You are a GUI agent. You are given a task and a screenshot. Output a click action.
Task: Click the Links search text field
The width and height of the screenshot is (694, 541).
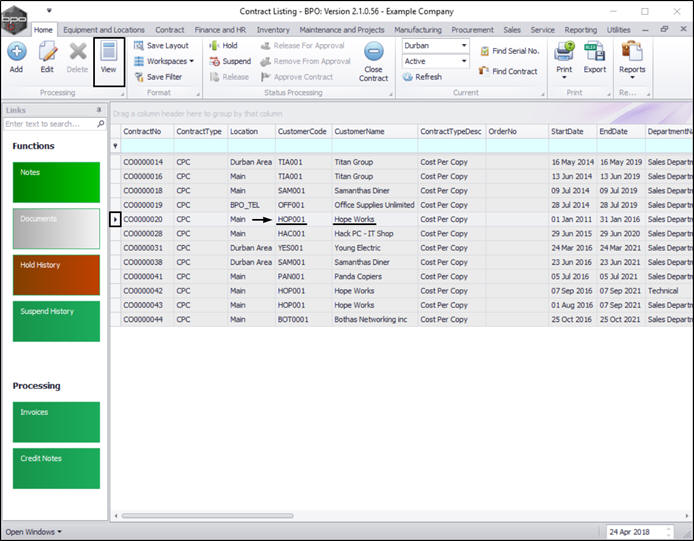click(50, 124)
